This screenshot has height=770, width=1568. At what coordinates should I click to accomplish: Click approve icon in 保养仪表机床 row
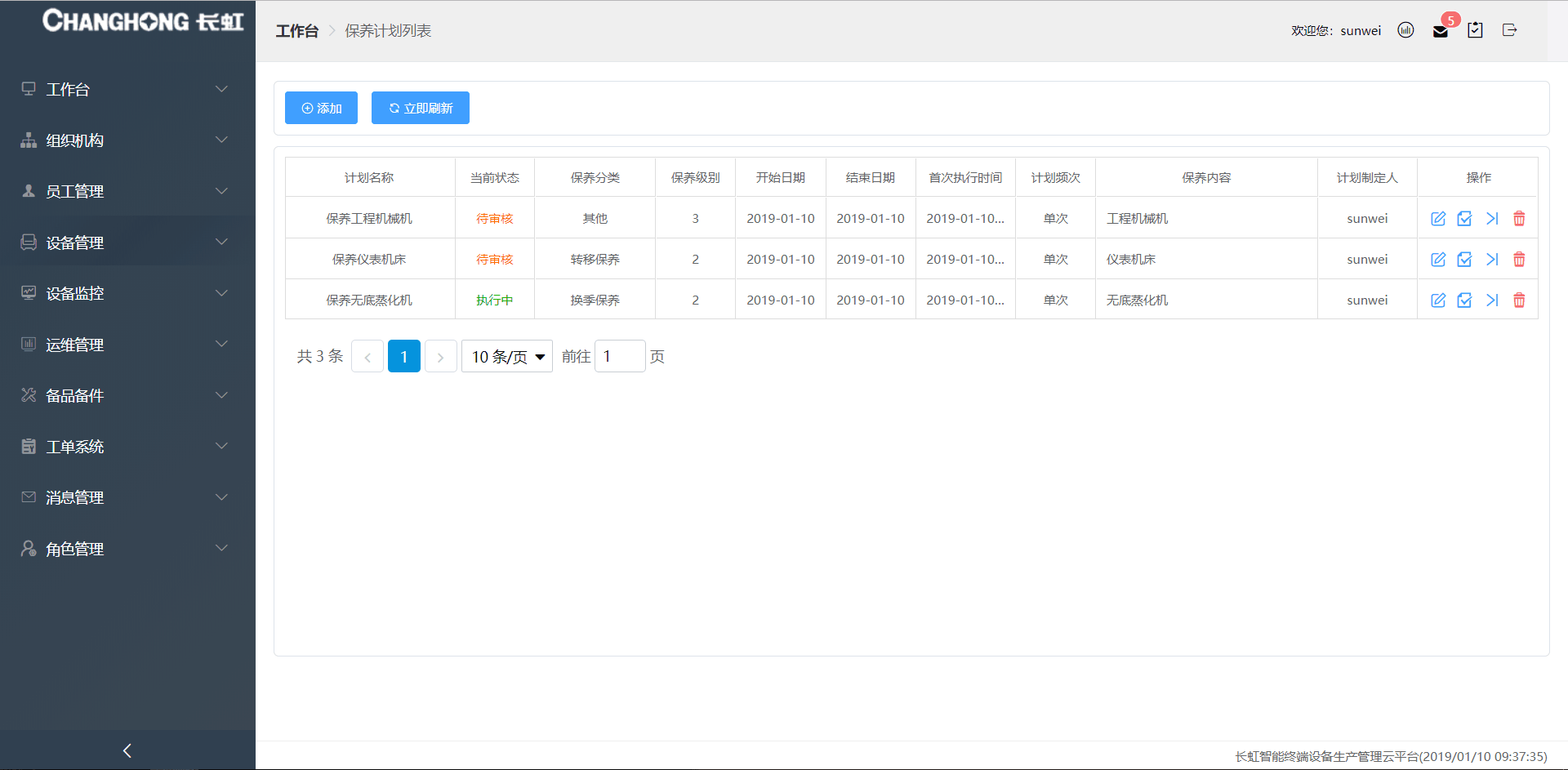pyautogui.click(x=1465, y=260)
